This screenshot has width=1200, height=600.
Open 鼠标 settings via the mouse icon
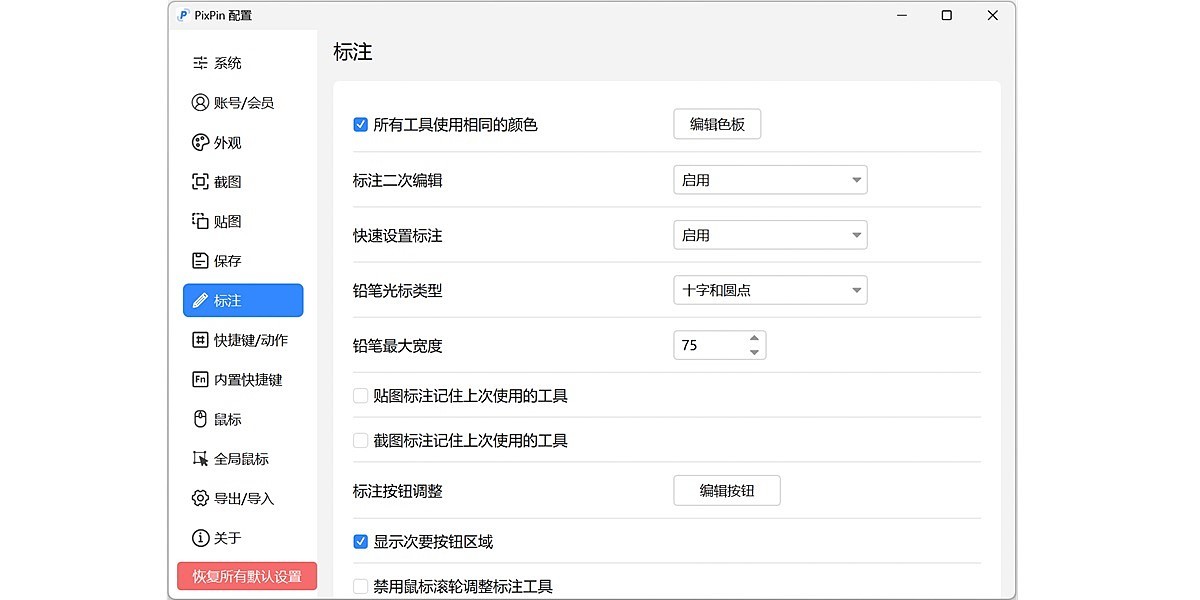pyautogui.click(x=200, y=419)
